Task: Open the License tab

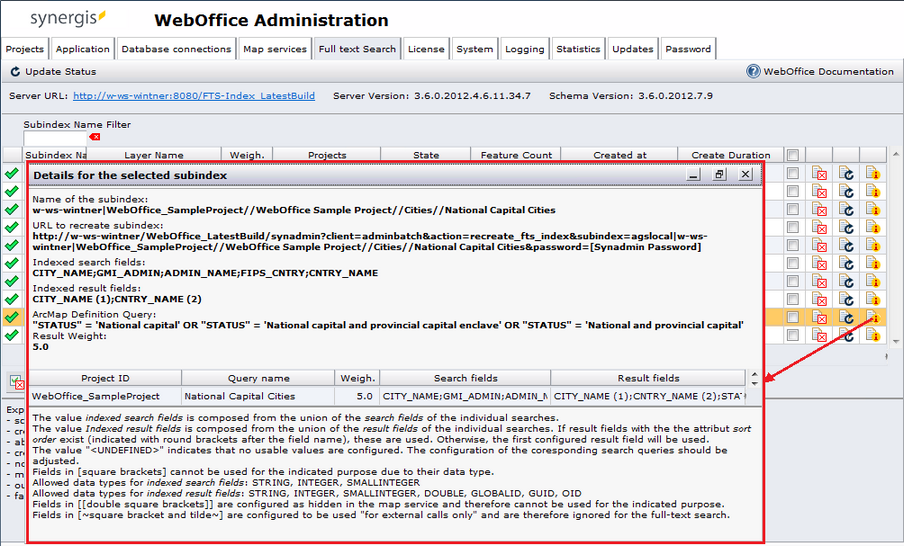Action: click(x=426, y=49)
